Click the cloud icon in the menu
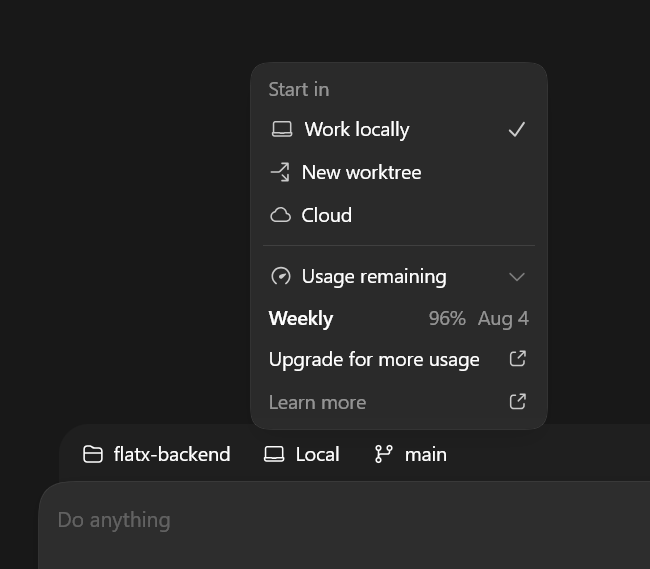Screen dimensions: 650x569 pyautogui.click(x=281, y=215)
